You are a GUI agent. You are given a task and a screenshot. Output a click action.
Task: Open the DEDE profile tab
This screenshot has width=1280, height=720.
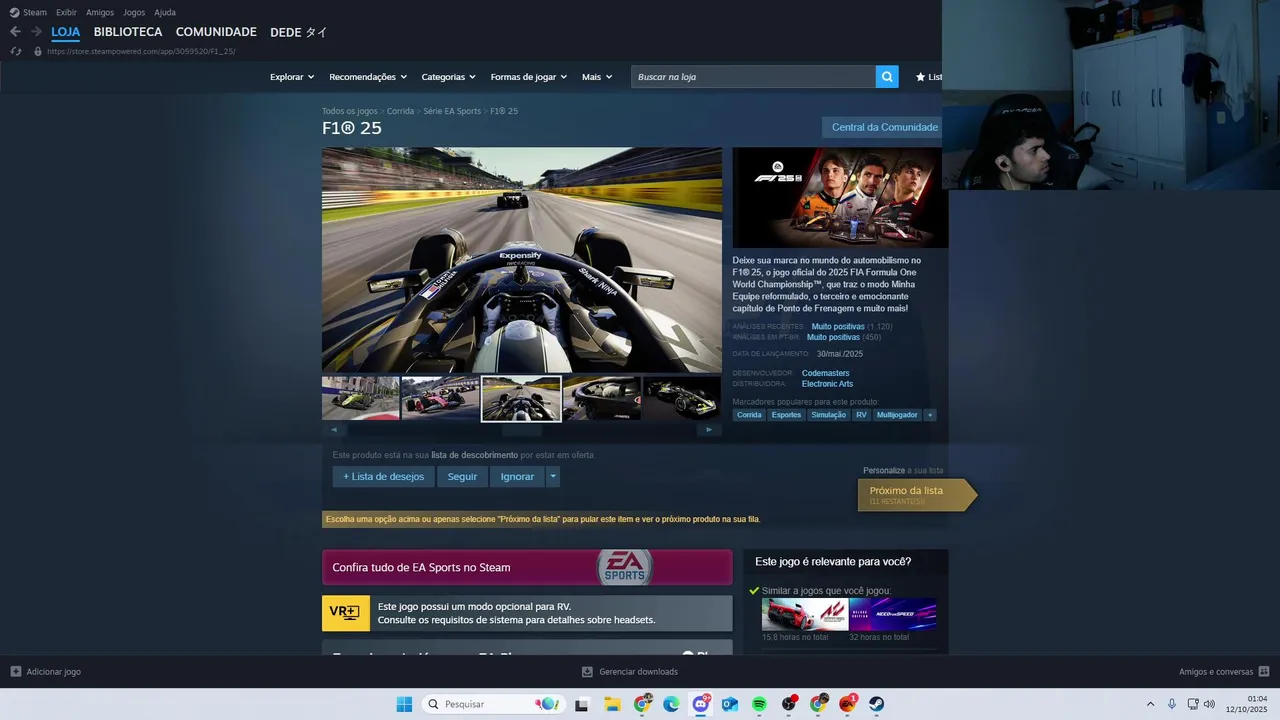299,32
